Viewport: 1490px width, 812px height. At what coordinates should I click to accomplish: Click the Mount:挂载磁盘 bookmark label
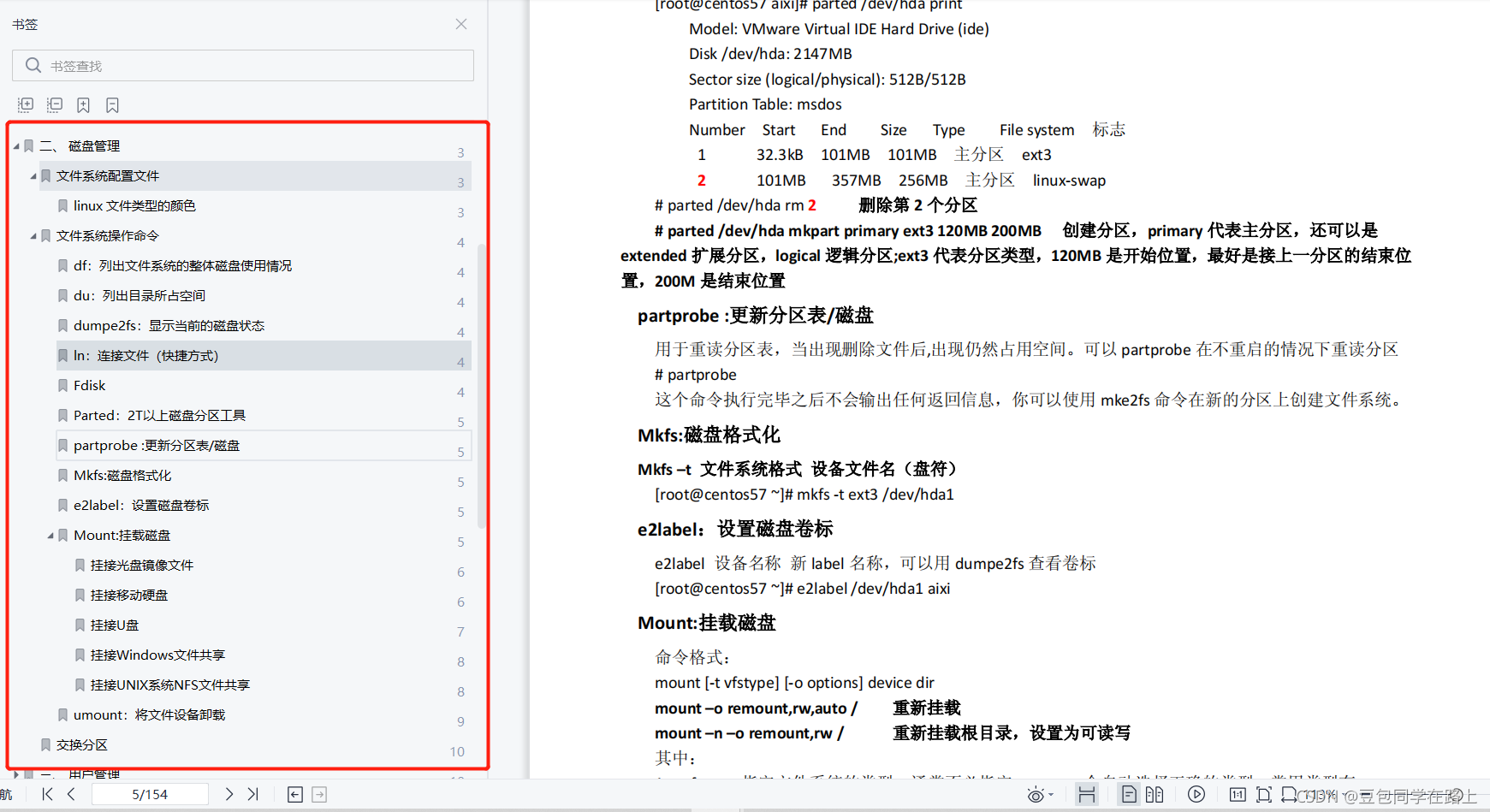tap(122, 536)
